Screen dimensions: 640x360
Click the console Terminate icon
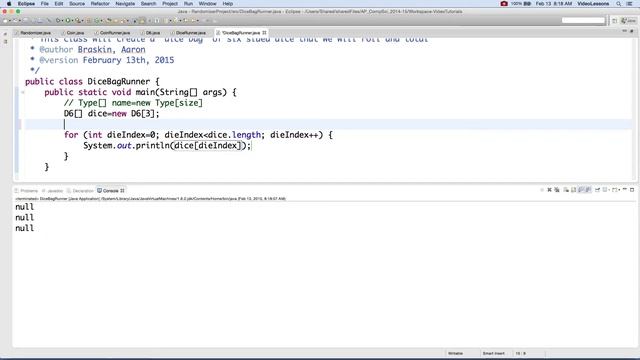[542, 190]
